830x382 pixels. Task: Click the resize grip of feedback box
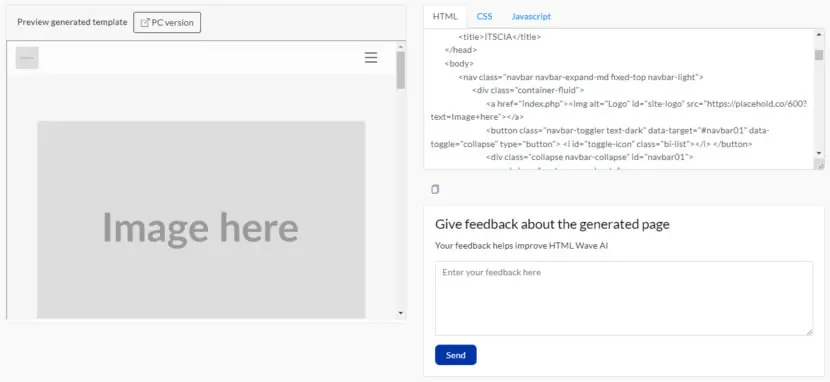point(809,332)
